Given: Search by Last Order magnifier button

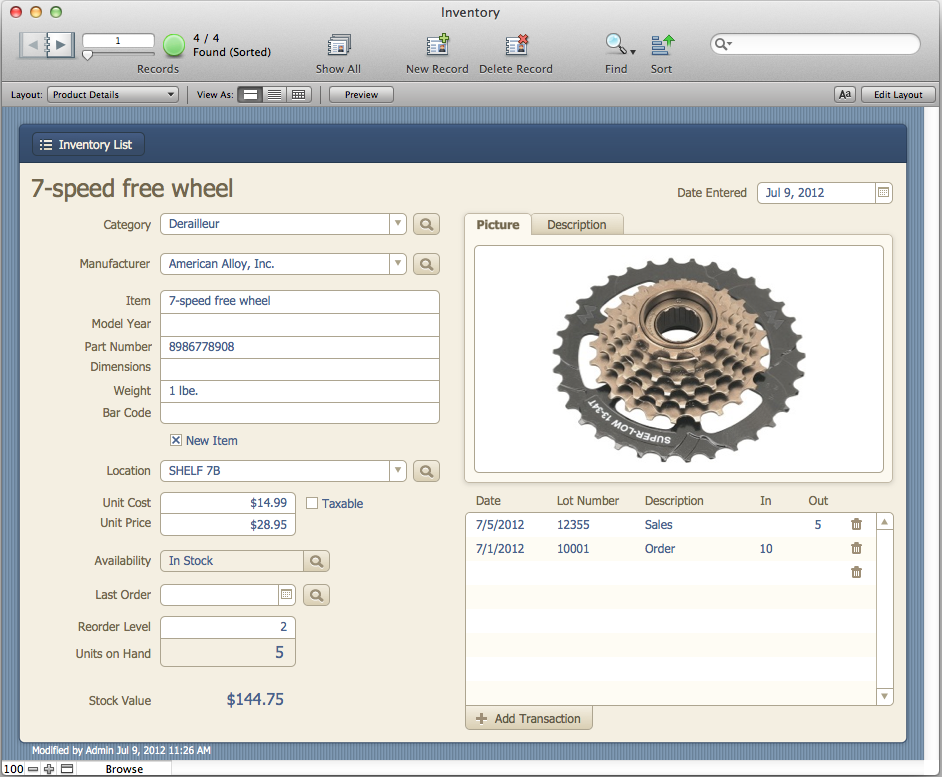Looking at the screenshot, I should (317, 595).
